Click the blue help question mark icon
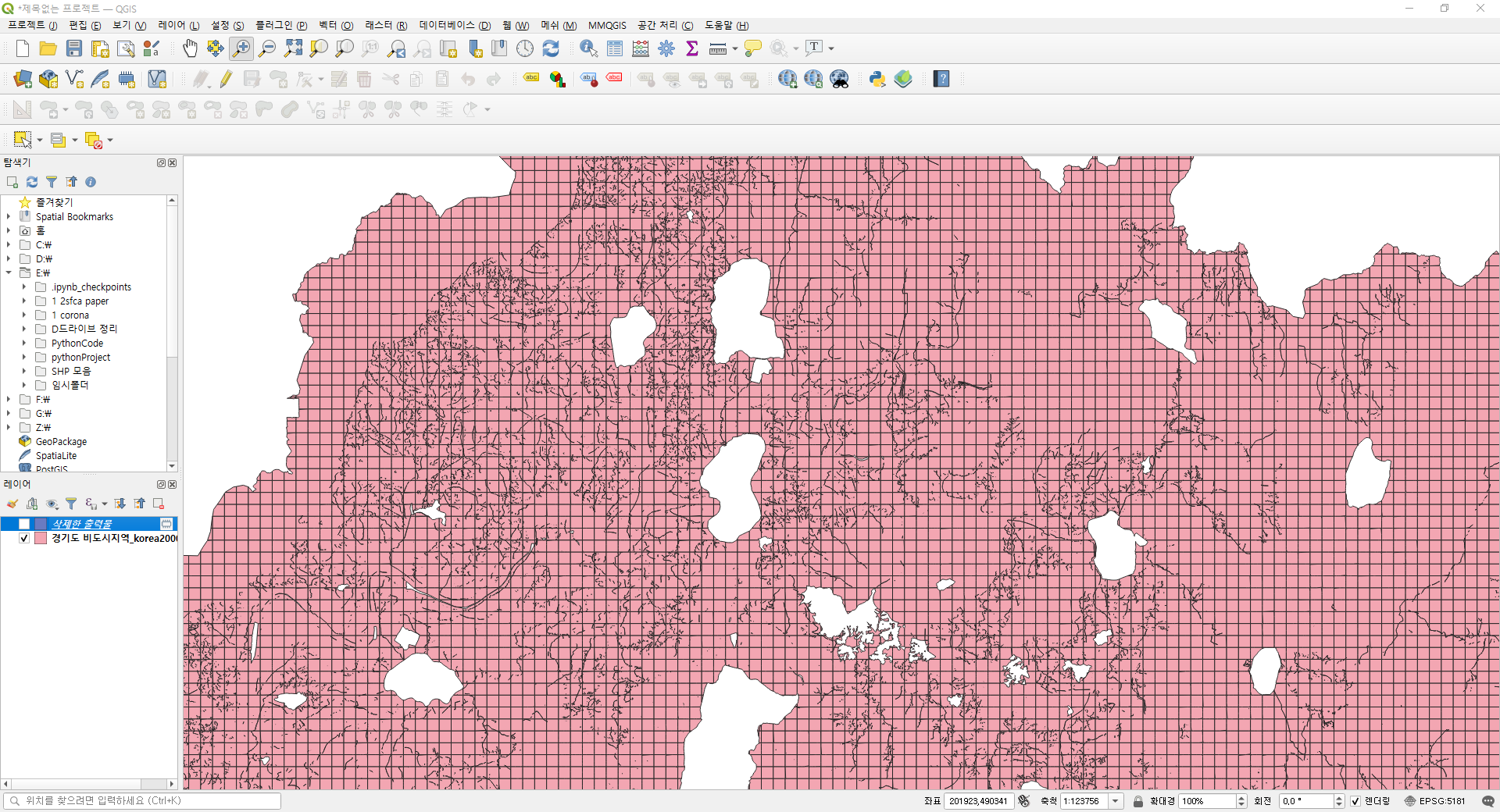 941,79
